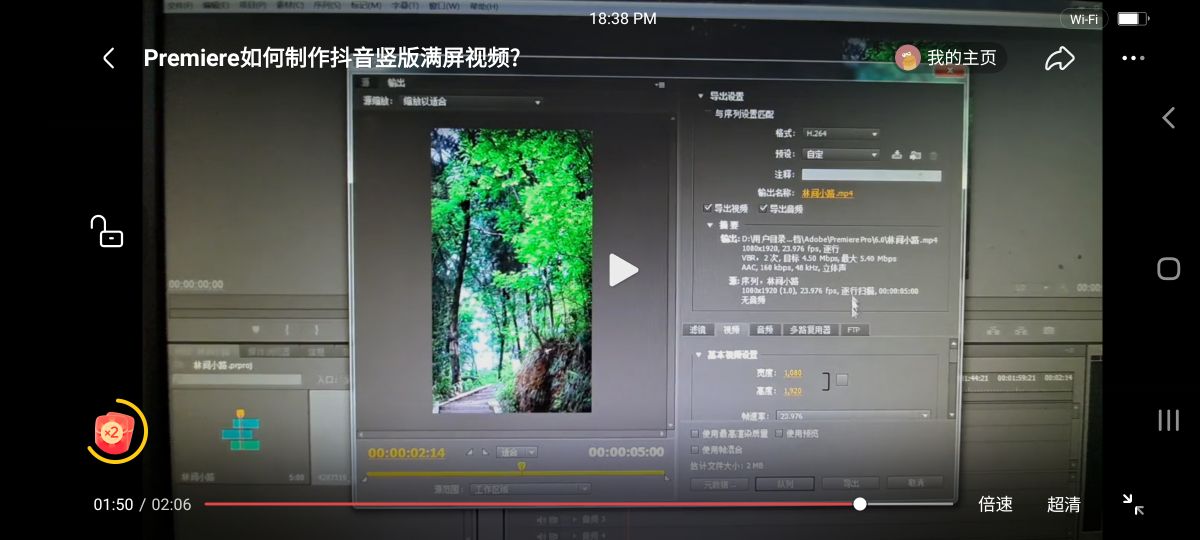Click the vertical forest preview image

point(511,270)
